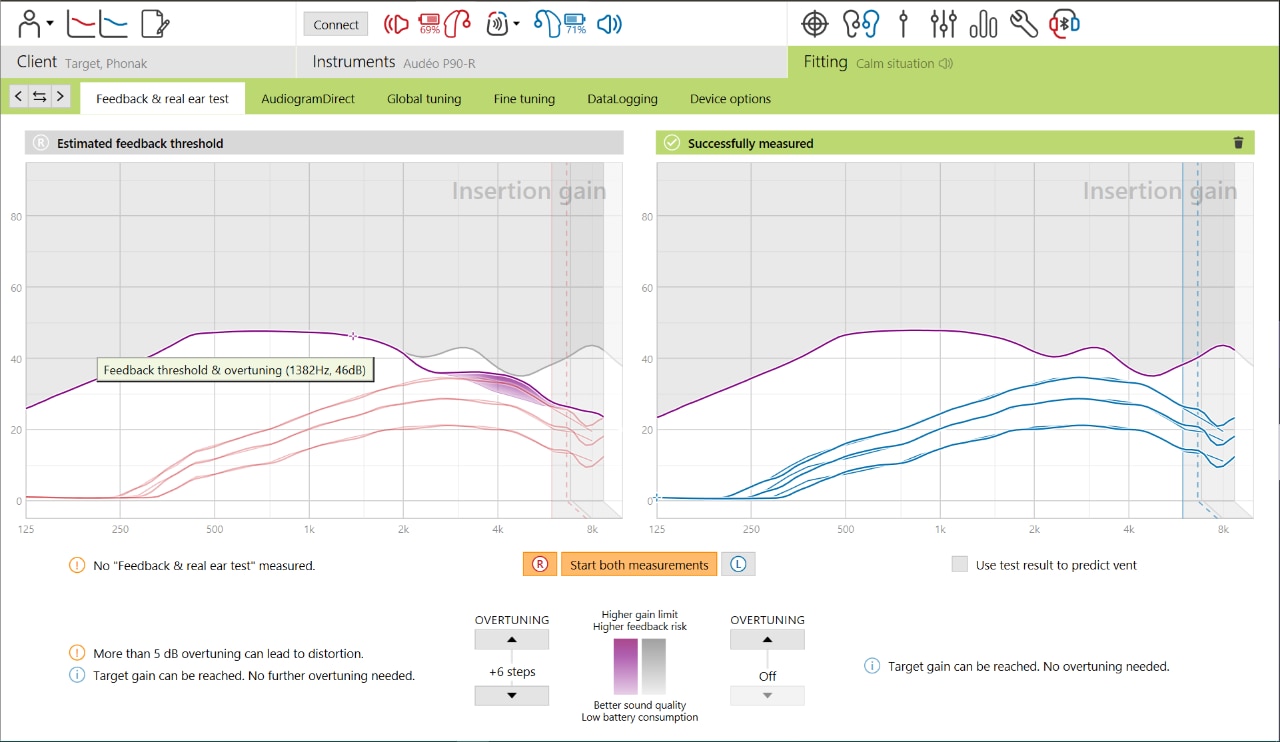Screen dimensions: 1280x742
Task: Select the L side button
Action: pyautogui.click(x=738, y=563)
